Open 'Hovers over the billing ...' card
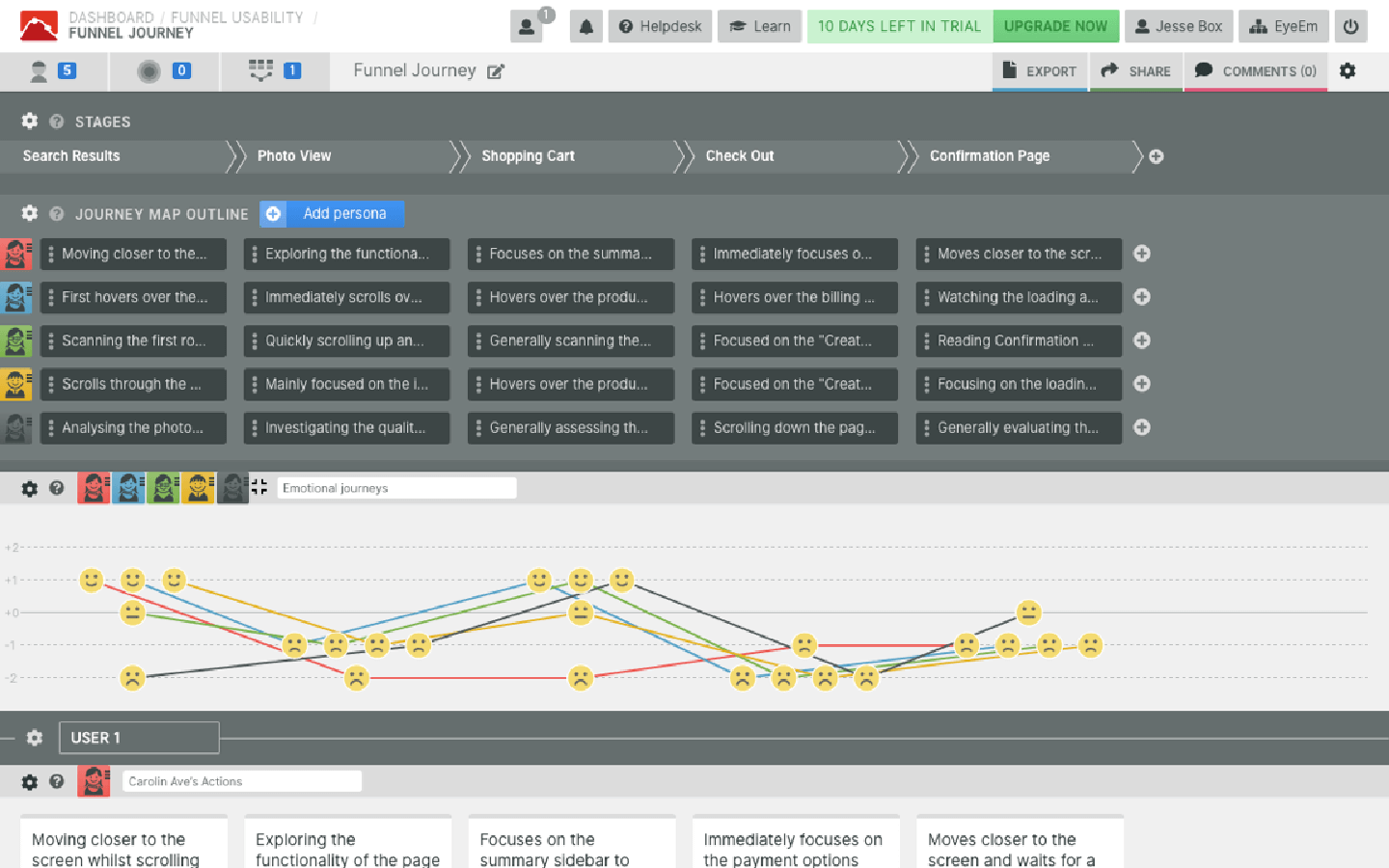The image size is (1389, 868). pos(795,297)
